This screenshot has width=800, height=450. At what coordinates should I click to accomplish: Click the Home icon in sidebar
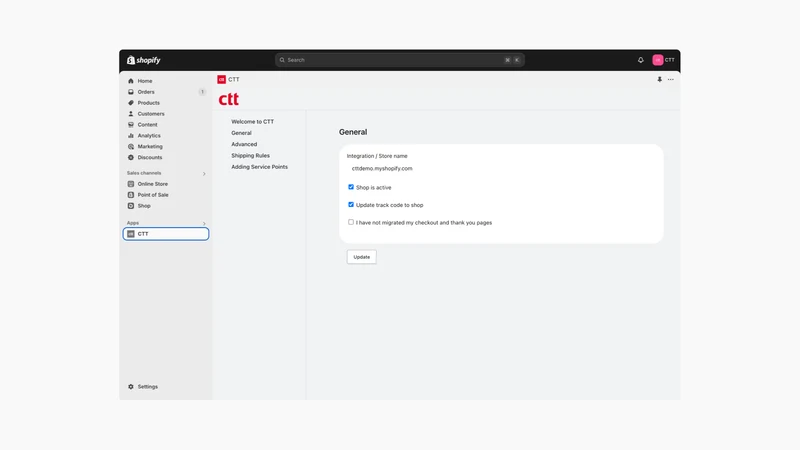click(131, 81)
